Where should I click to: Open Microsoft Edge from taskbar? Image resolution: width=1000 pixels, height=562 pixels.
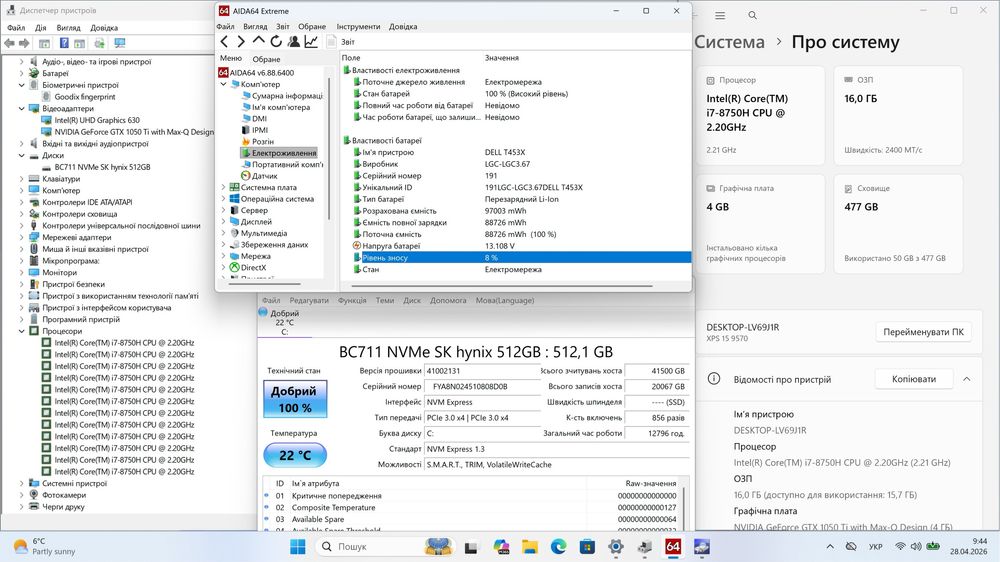[x=559, y=547]
